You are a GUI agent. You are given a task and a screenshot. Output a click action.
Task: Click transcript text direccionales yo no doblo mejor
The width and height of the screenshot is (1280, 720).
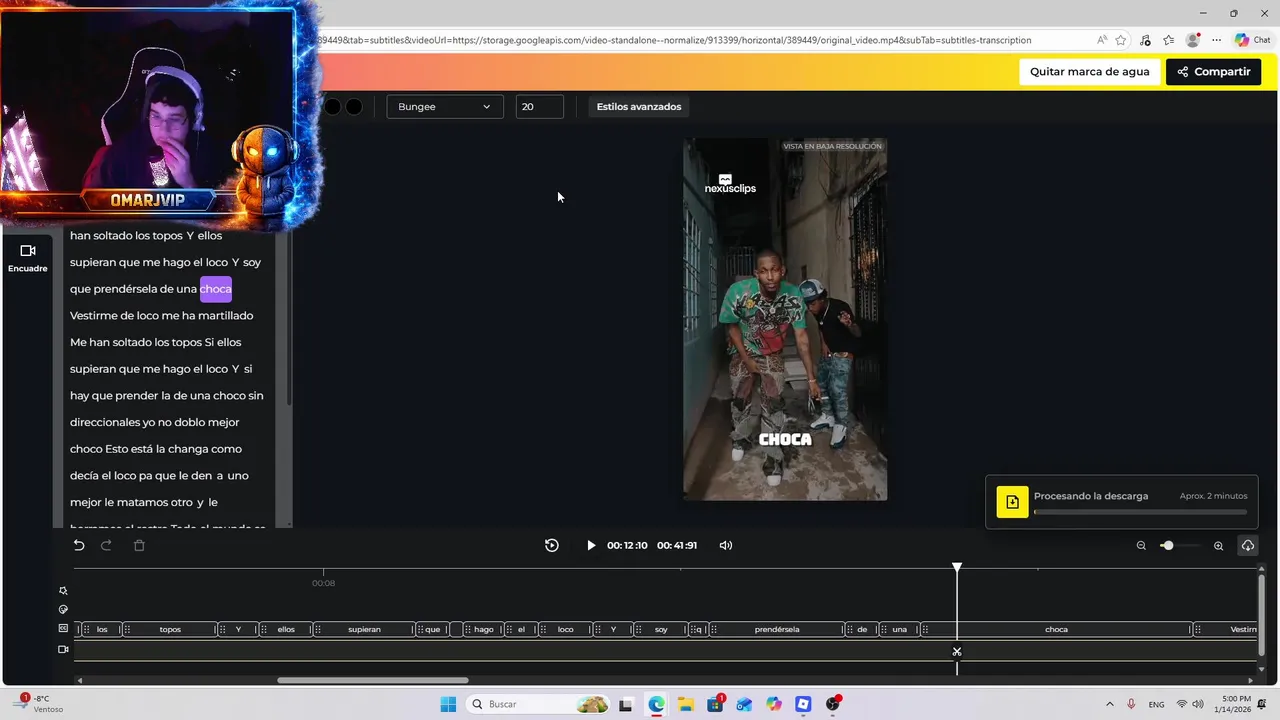point(154,422)
